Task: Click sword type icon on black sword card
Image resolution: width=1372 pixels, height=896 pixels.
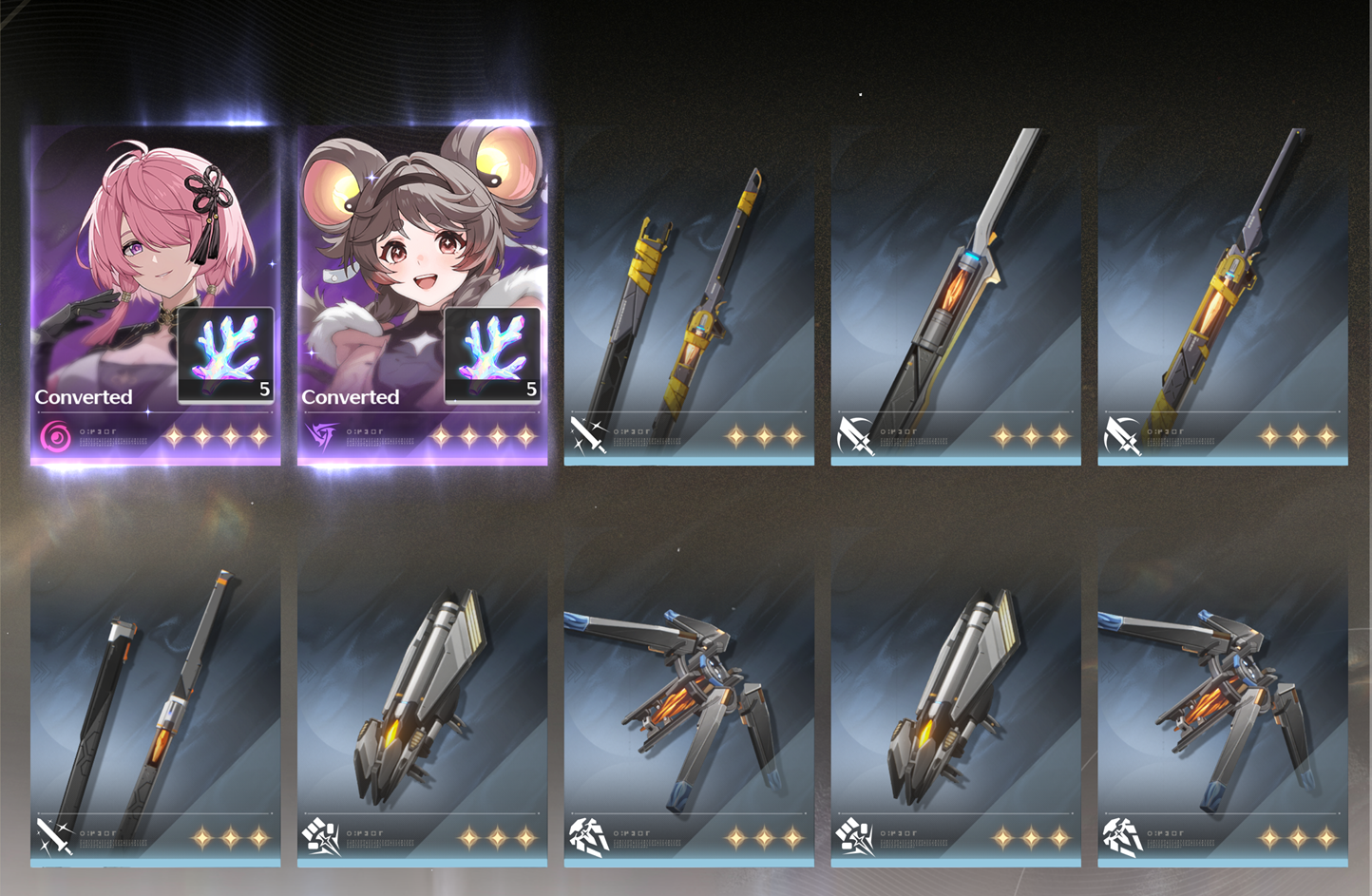Action: [54, 837]
